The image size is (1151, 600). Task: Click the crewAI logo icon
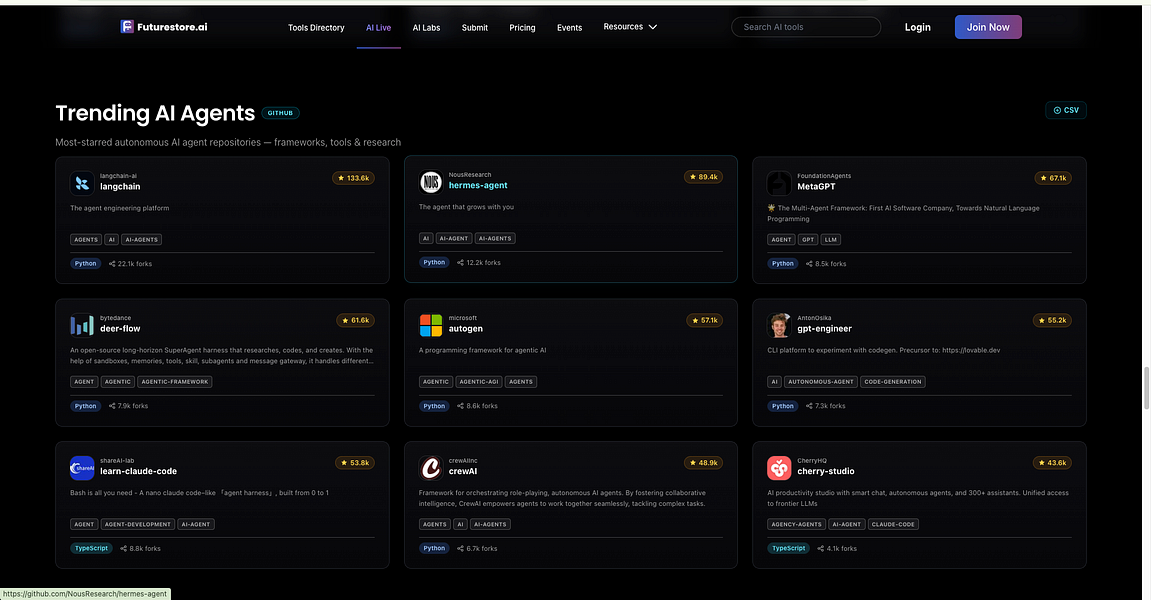(x=431, y=467)
